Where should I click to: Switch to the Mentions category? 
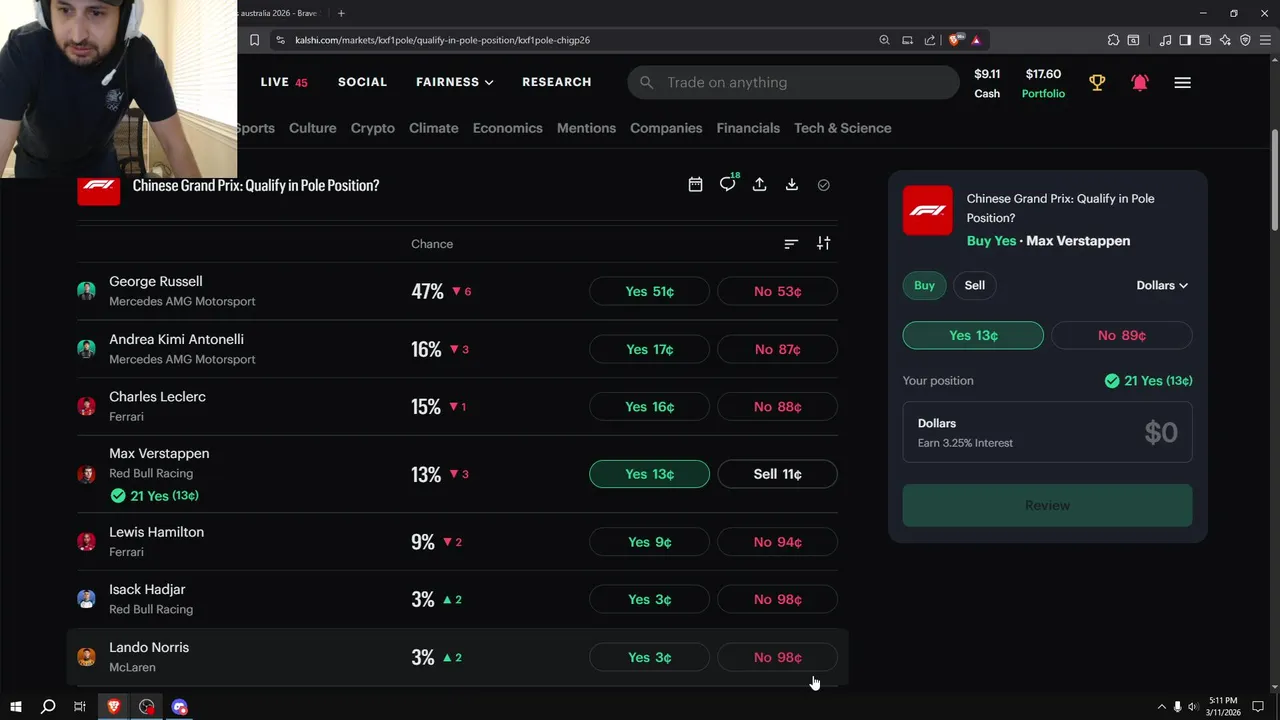click(x=586, y=128)
